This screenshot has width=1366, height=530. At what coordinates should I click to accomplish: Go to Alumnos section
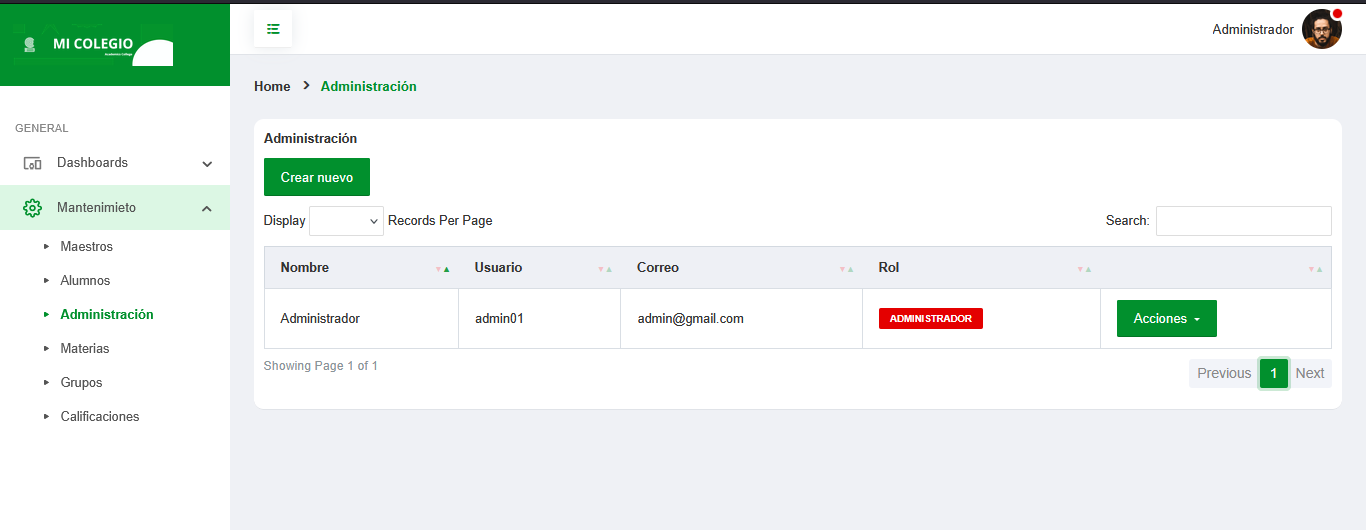(x=85, y=281)
